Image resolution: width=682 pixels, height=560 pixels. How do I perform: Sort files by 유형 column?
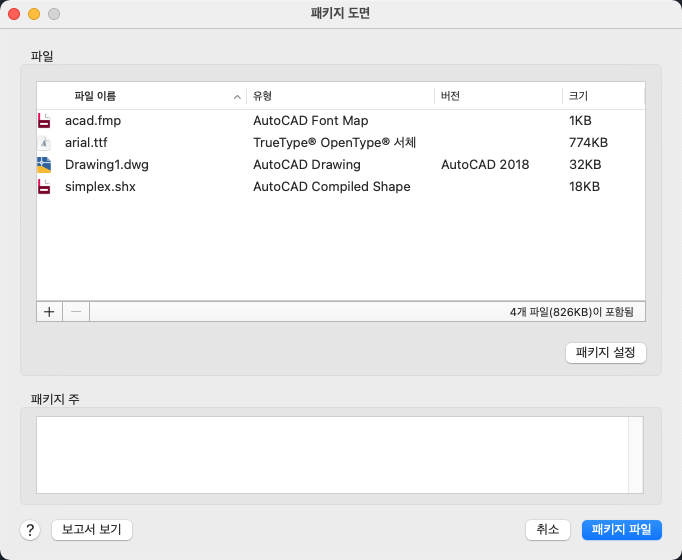[263, 96]
